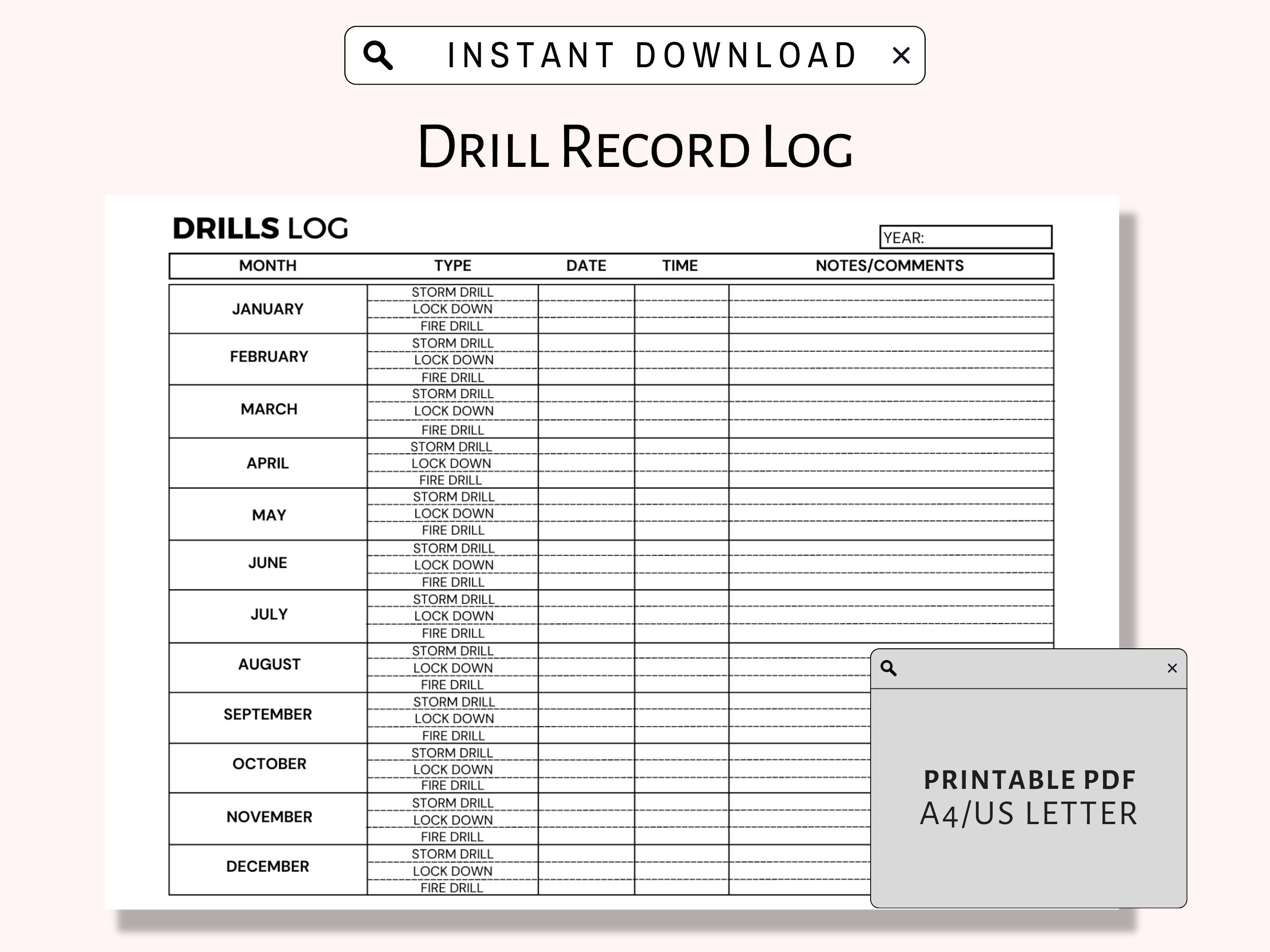The width and height of the screenshot is (1270, 952).
Task: Click the TYPE column header
Action: (x=452, y=266)
